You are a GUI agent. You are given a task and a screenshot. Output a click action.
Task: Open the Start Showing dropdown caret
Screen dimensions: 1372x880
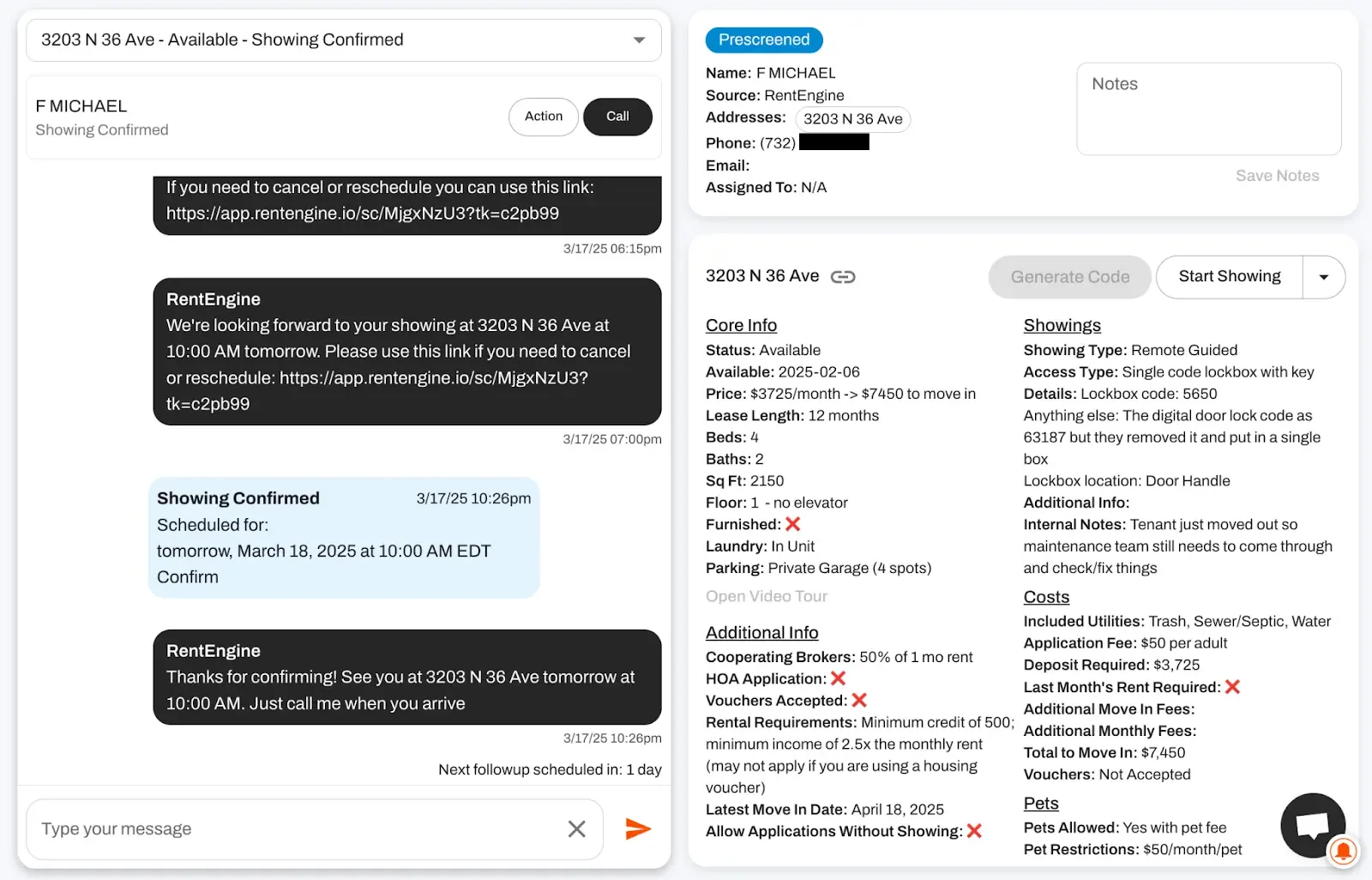(1323, 277)
